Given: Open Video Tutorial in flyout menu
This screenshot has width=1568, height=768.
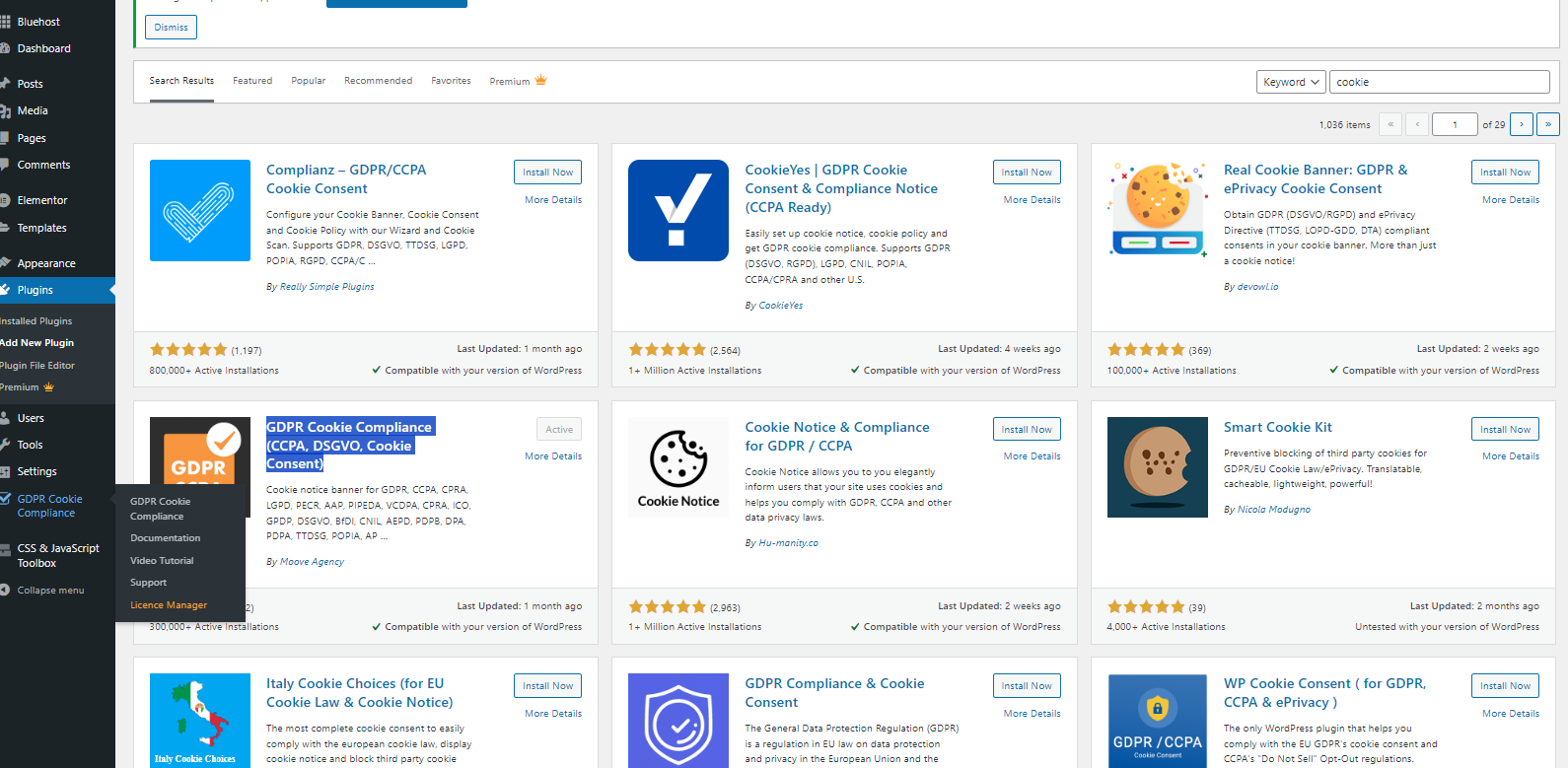Looking at the screenshot, I should coord(162,561).
